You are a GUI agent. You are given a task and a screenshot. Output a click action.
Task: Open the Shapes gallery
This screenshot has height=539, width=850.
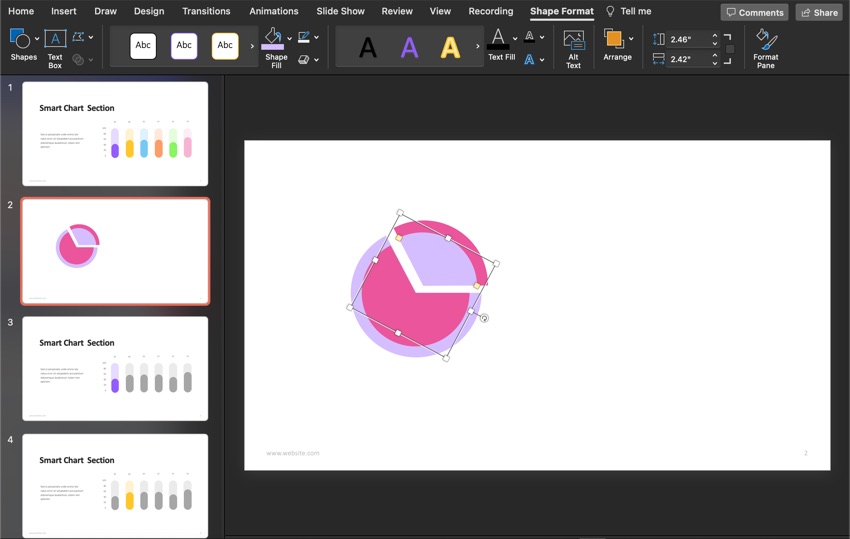[x=20, y=40]
